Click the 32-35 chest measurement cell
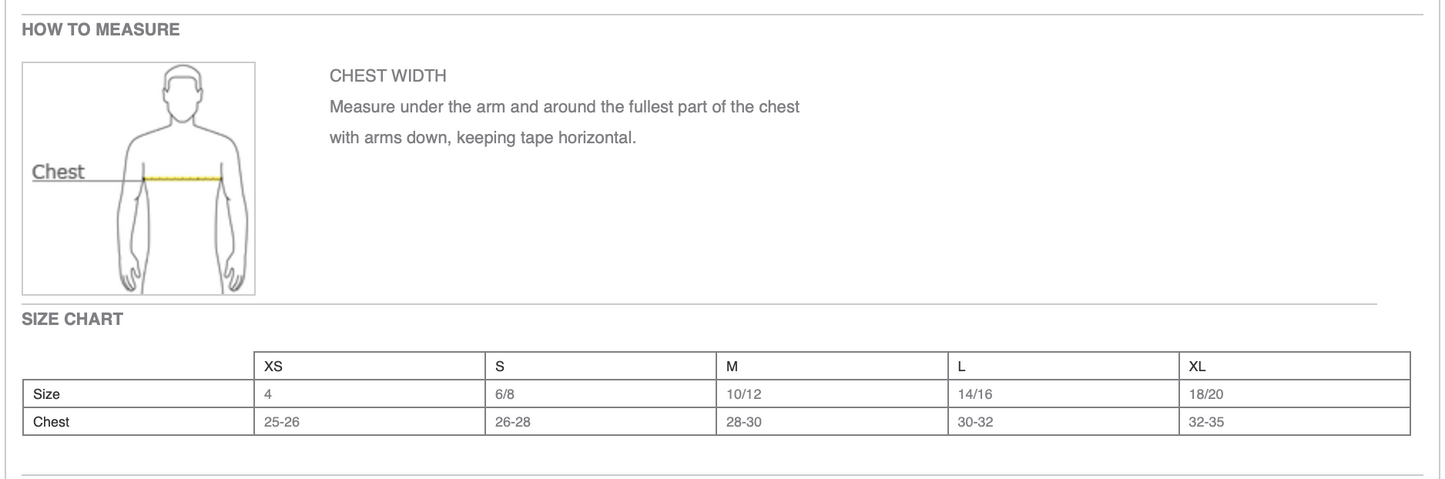The image size is (1445, 479). [1206, 422]
